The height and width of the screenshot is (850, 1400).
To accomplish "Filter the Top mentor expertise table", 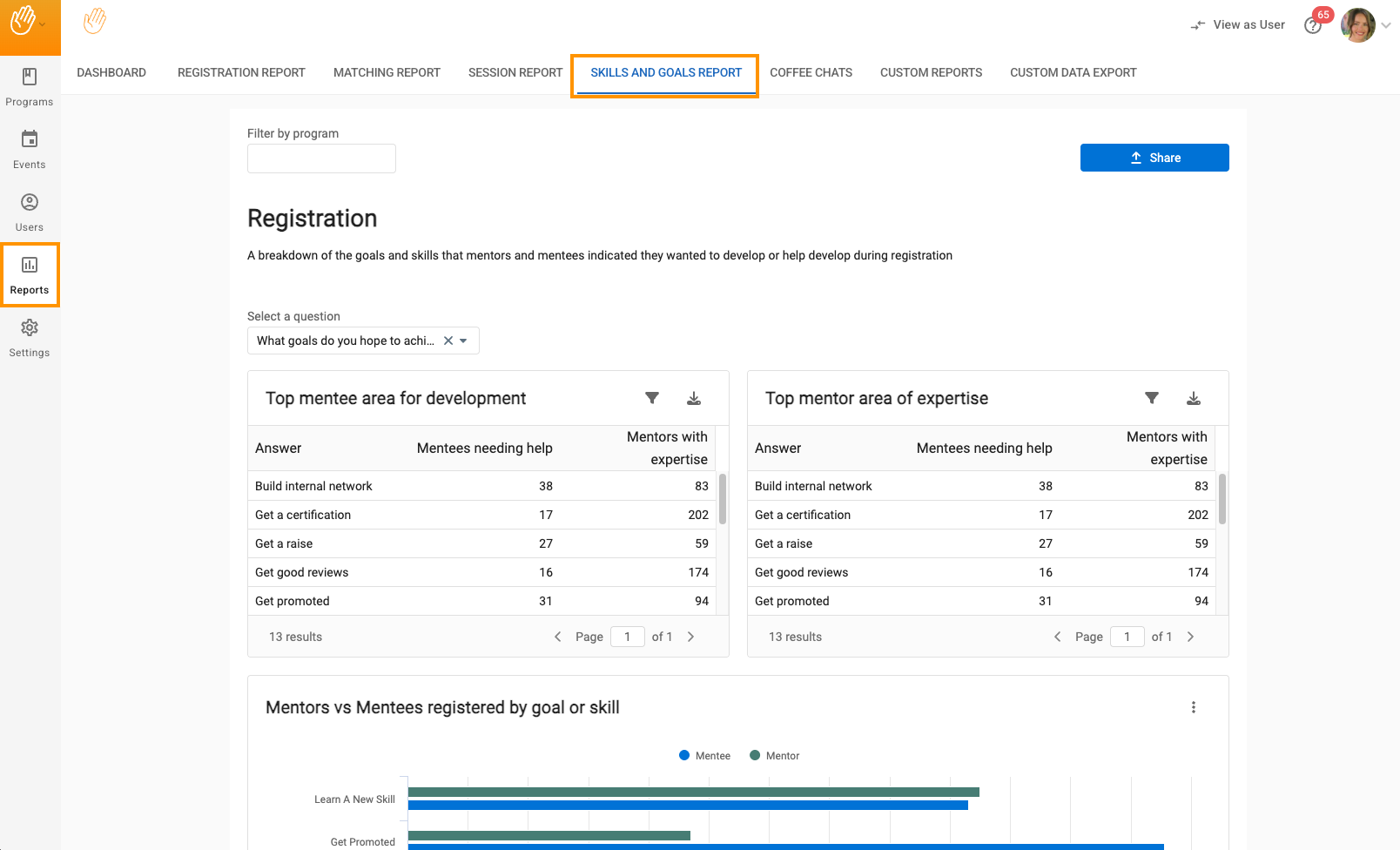I will click(1151, 398).
